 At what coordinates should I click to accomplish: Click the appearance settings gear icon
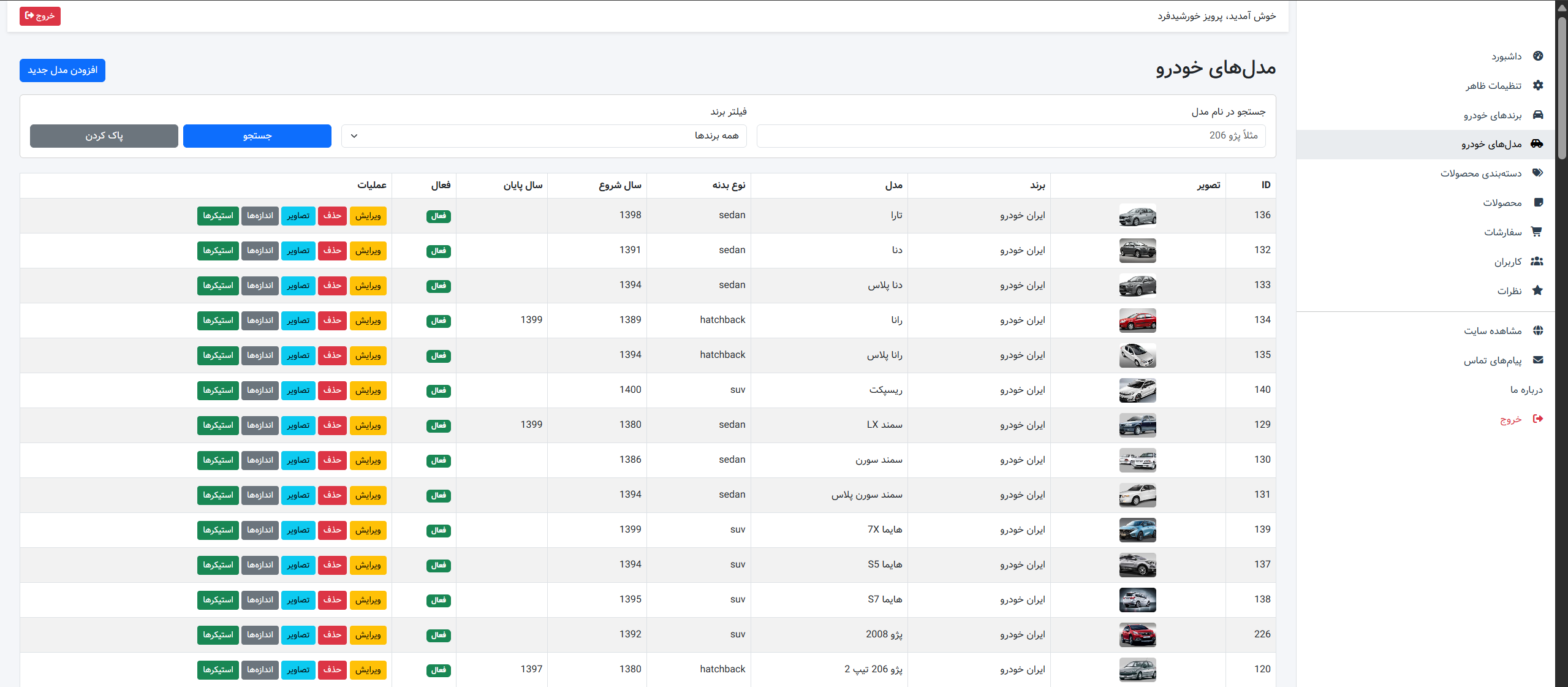coord(1537,85)
